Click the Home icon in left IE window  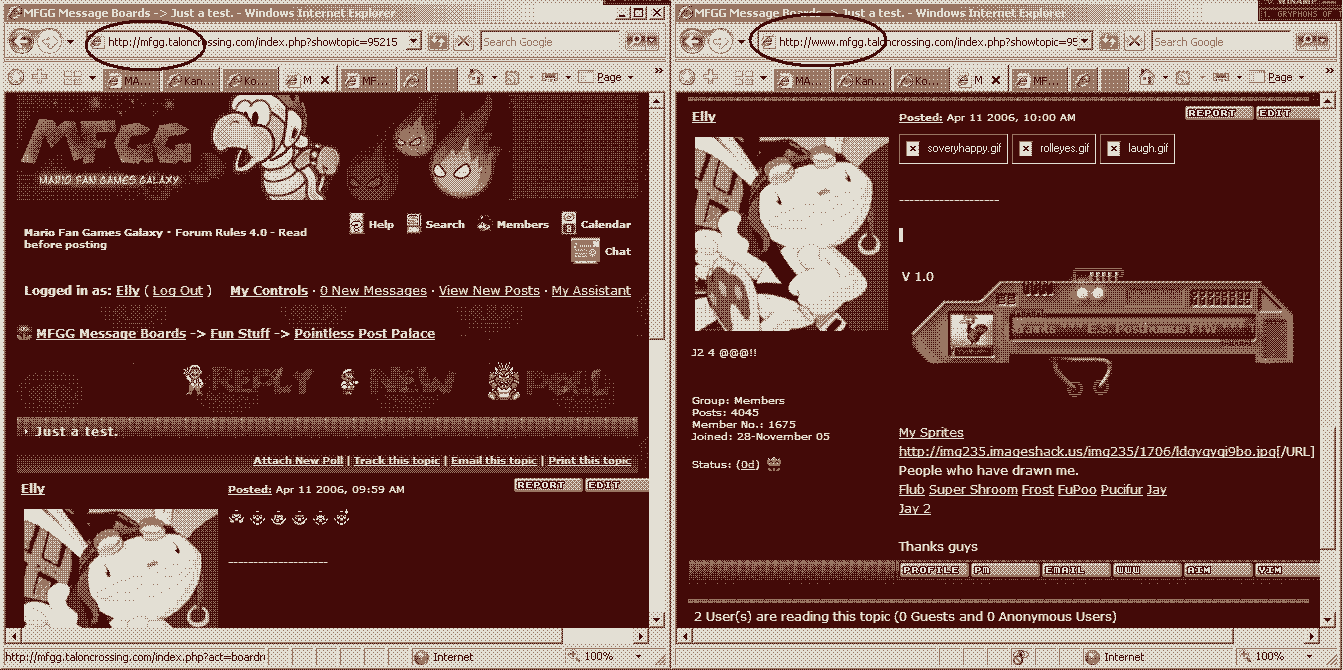click(477, 77)
